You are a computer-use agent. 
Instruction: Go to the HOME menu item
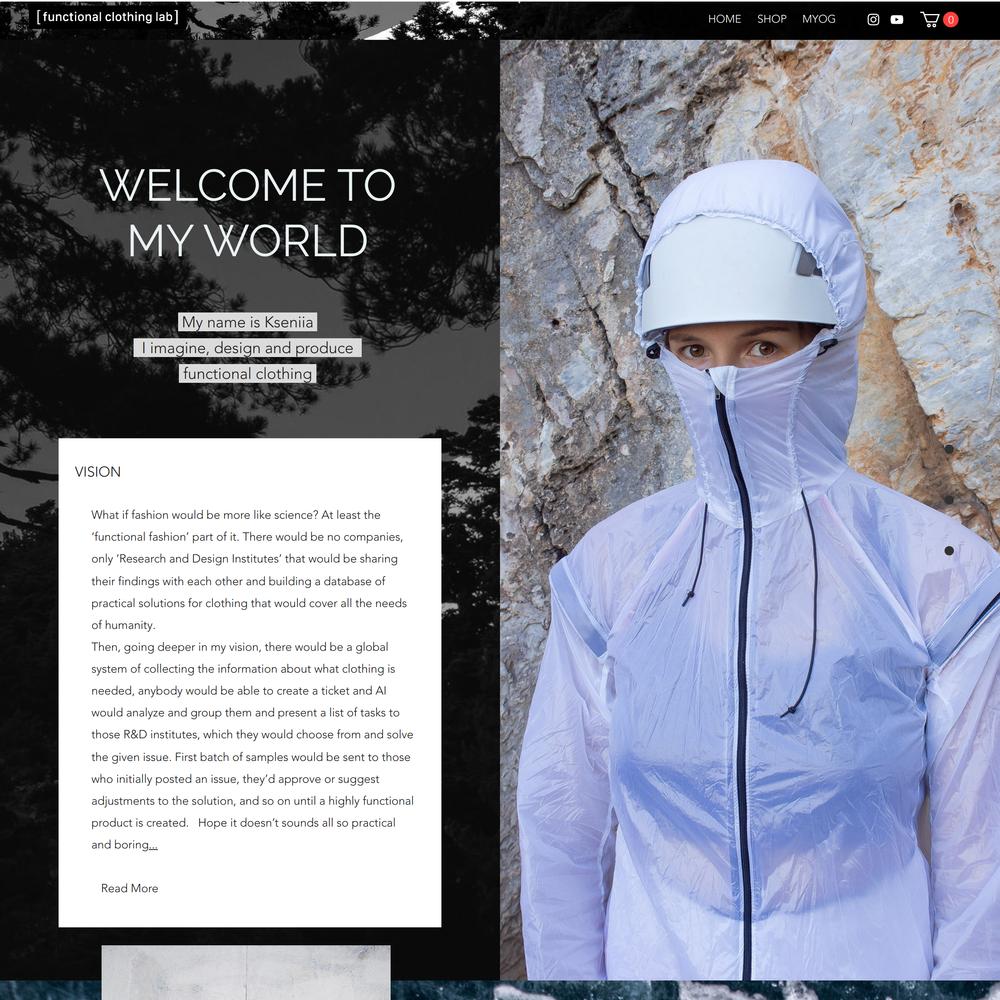tap(724, 19)
